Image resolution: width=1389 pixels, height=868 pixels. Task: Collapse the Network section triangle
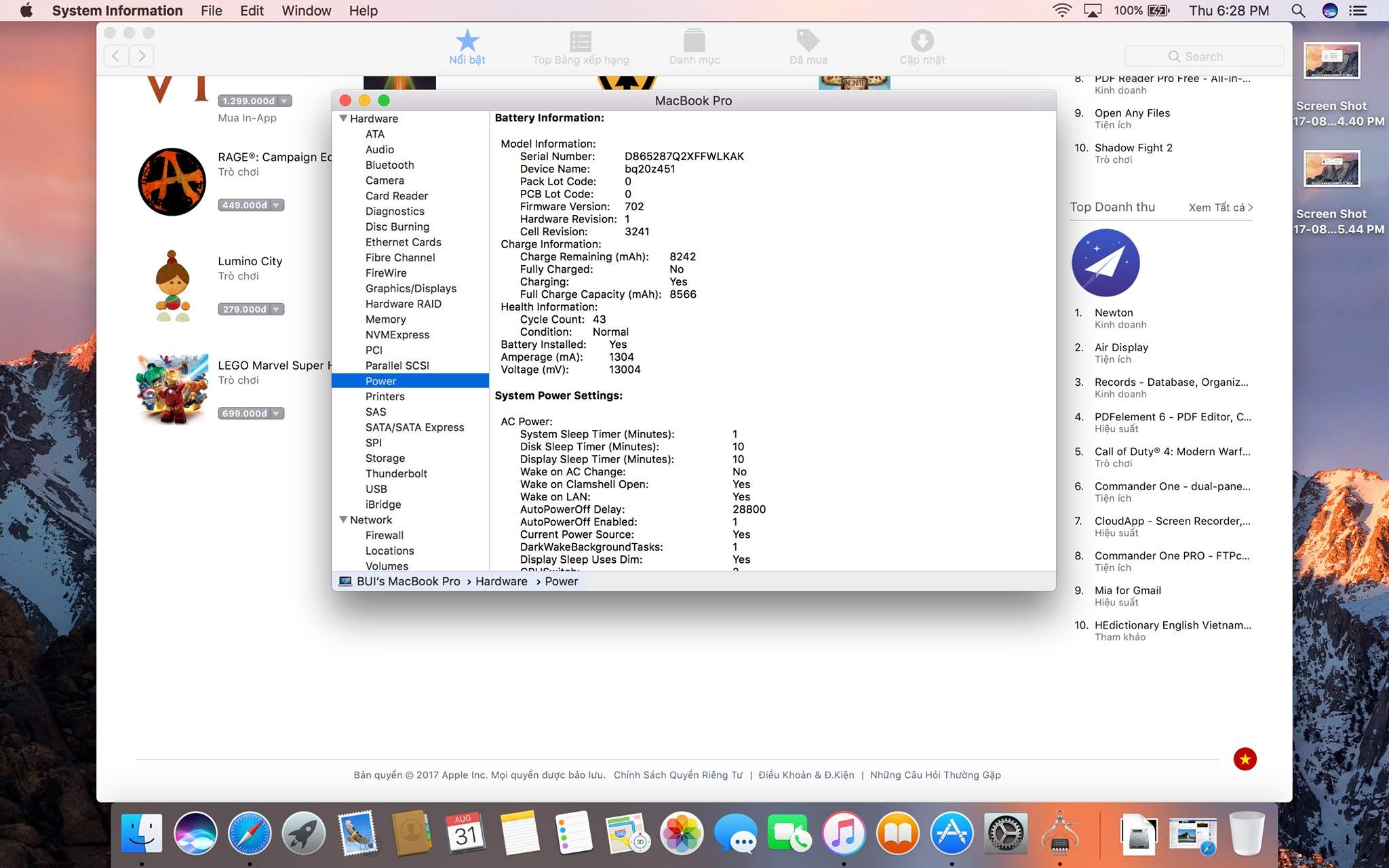(x=343, y=519)
